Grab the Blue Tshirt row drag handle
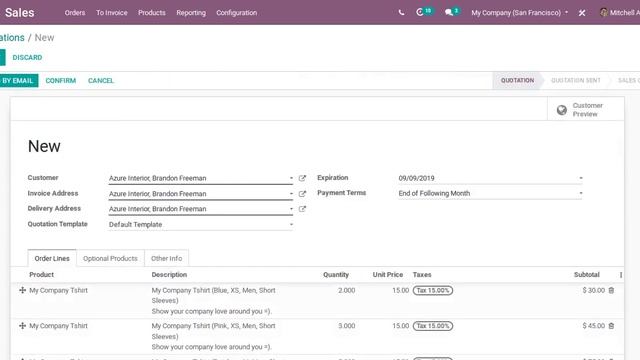This screenshot has width=640, height=360. click(x=22, y=290)
